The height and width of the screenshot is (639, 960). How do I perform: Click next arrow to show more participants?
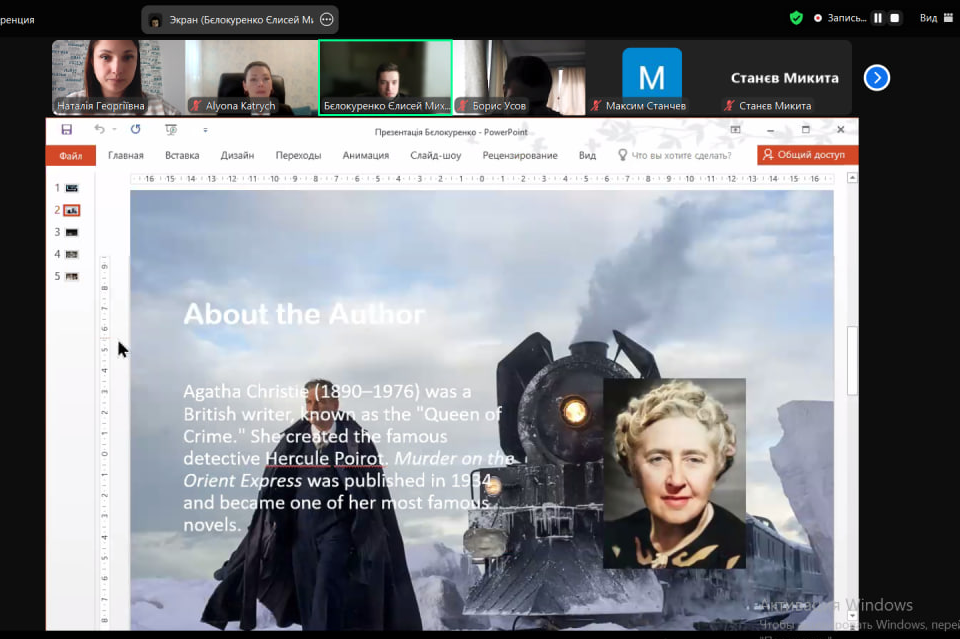point(877,78)
